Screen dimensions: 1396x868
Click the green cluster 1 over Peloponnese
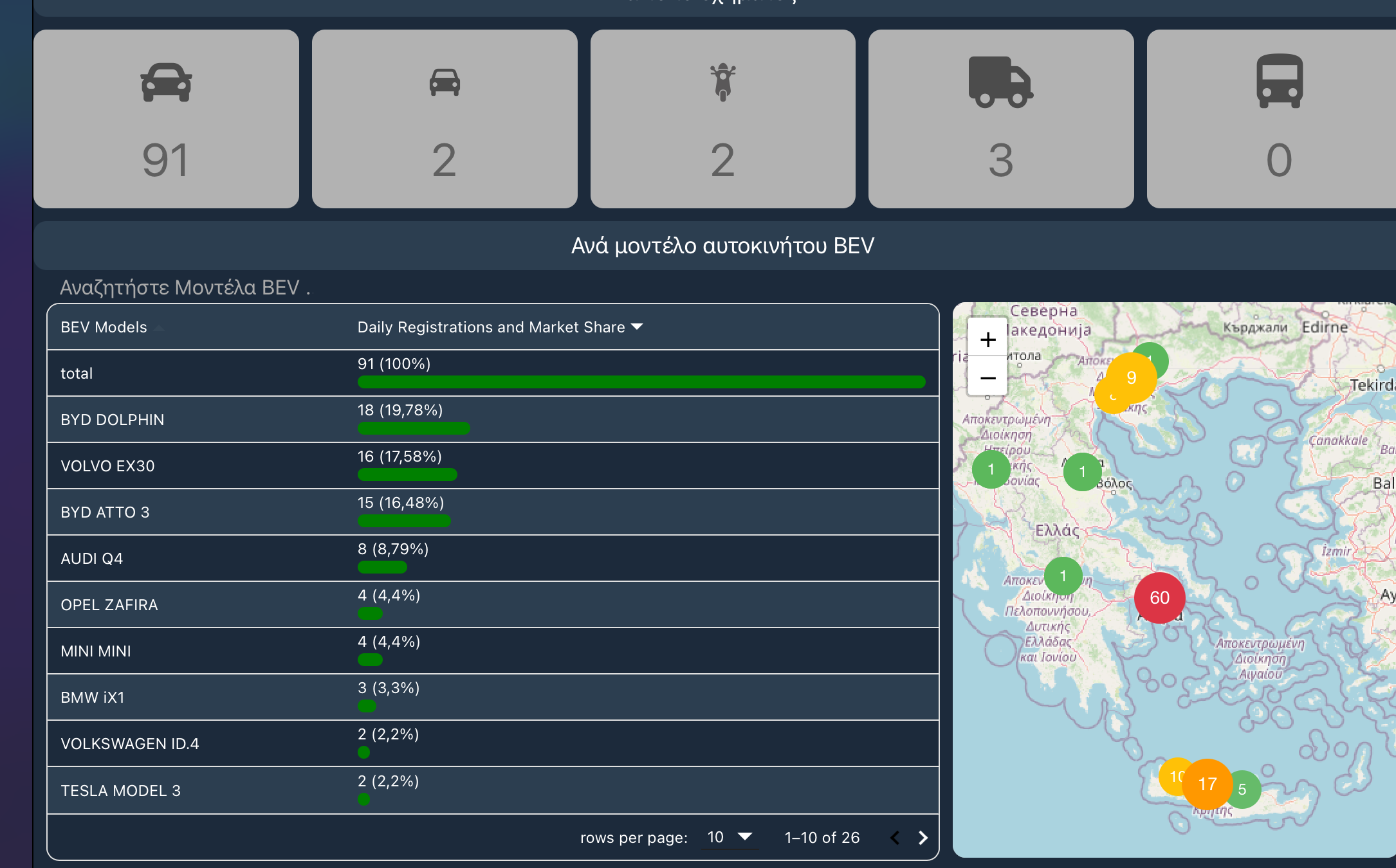(x=1063, y=576)
